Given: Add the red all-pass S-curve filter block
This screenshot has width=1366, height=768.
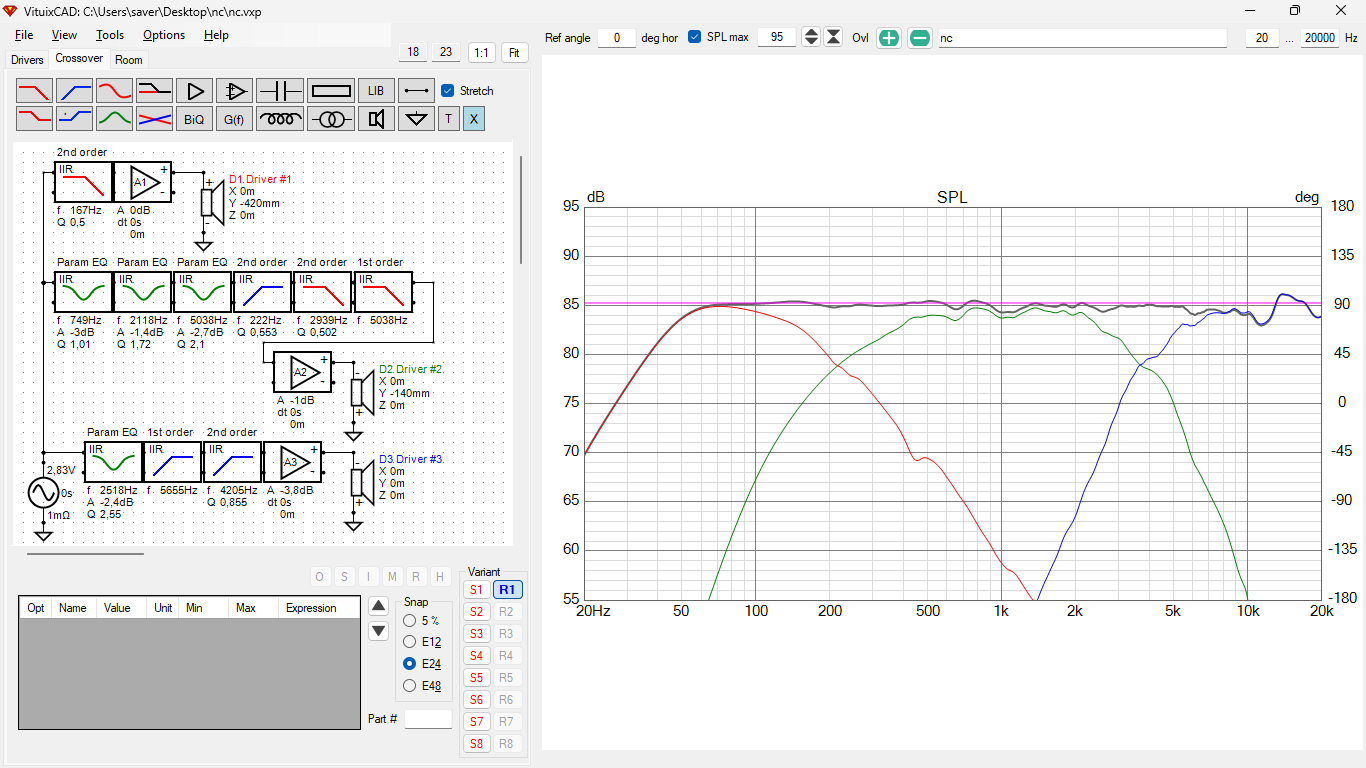Looking at the screenshot, I should tap(115, 91).
